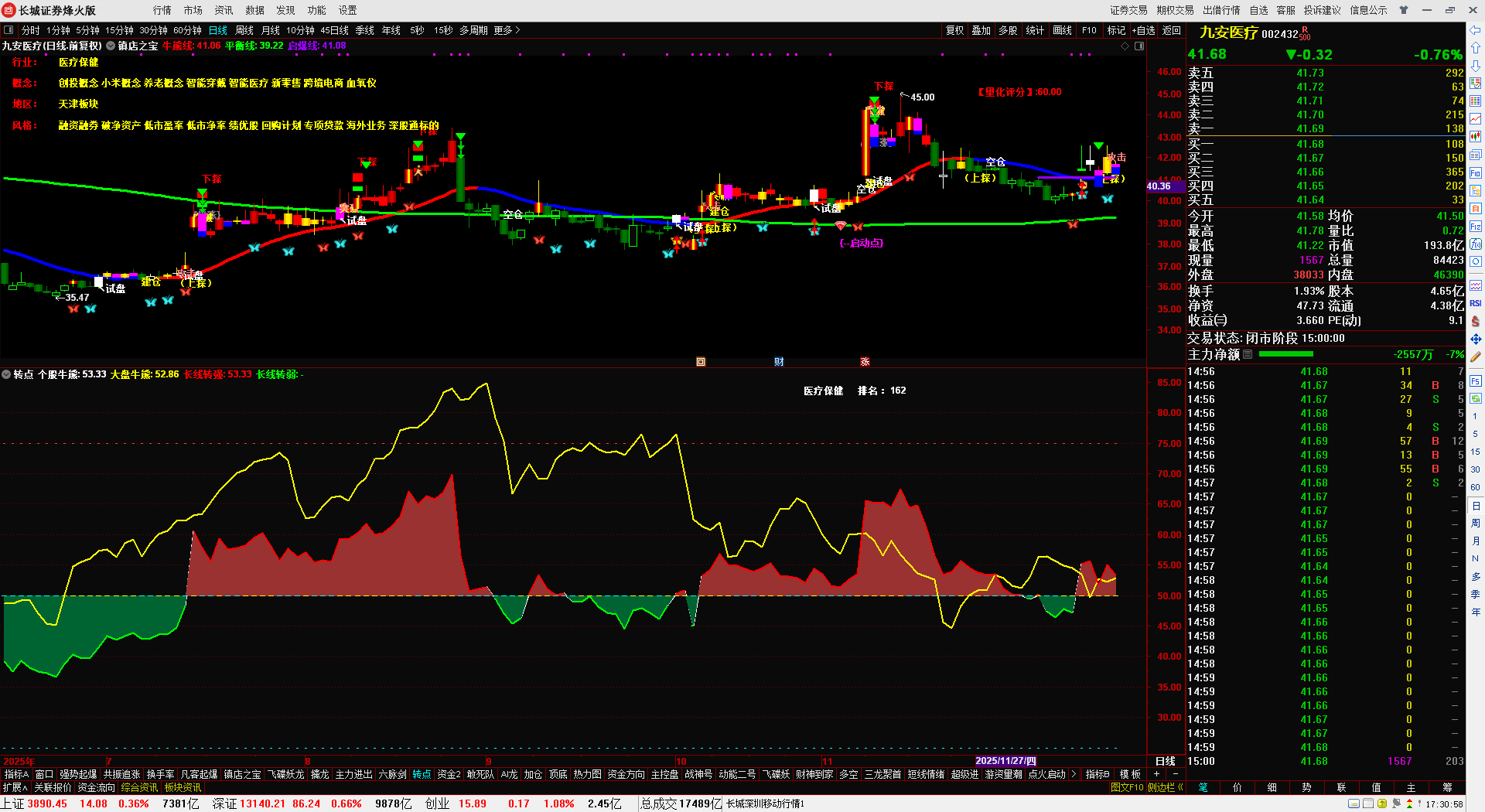1485x812 pixels.
Task: Toggle the 标记 marker option
Action: (1116, 30)
